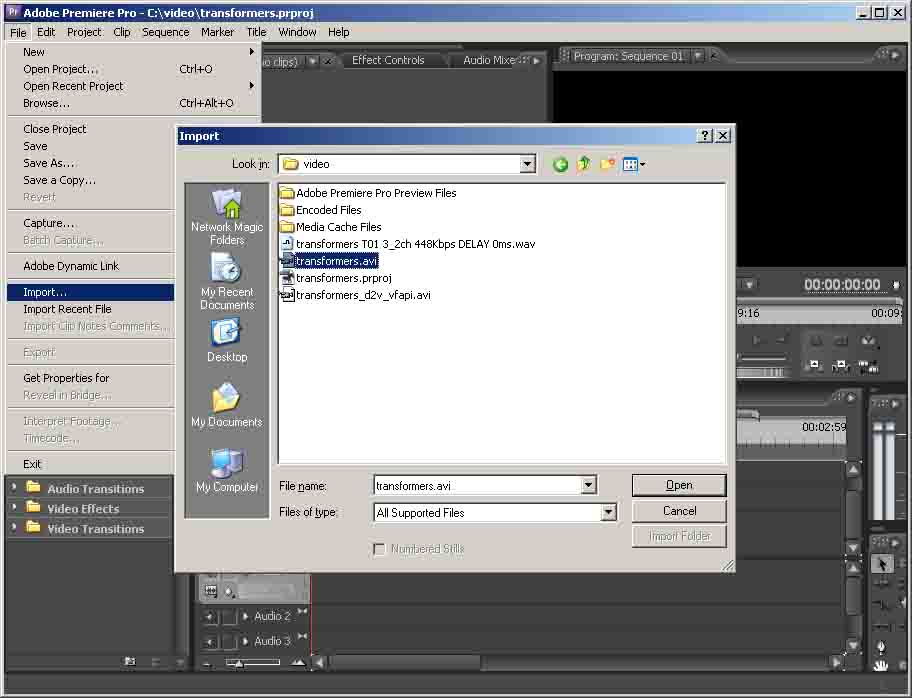Choose Save As from File menu

pyautogui.click(x=91, y=163)
